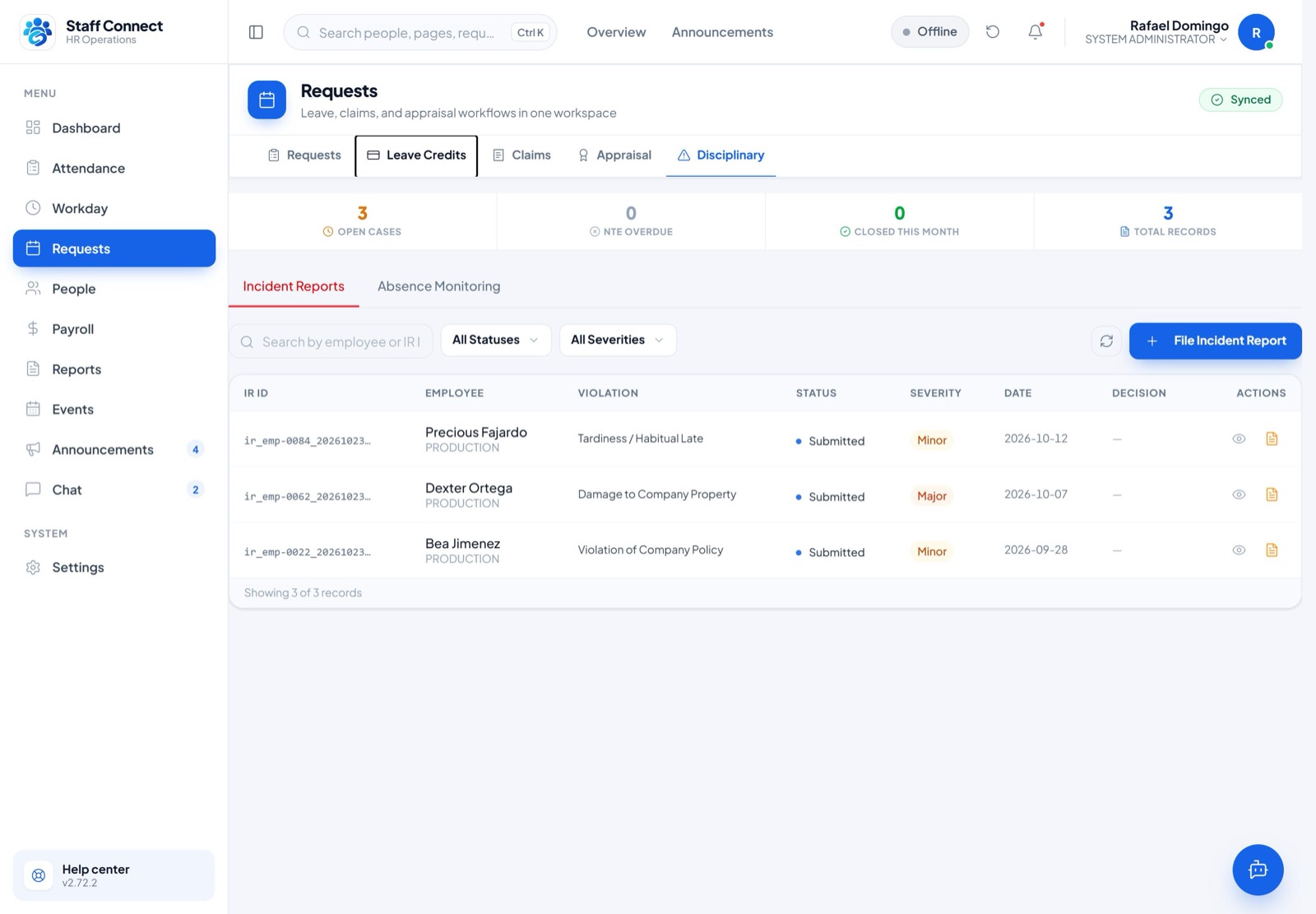Switch to the Claims tab

[521, 155]
